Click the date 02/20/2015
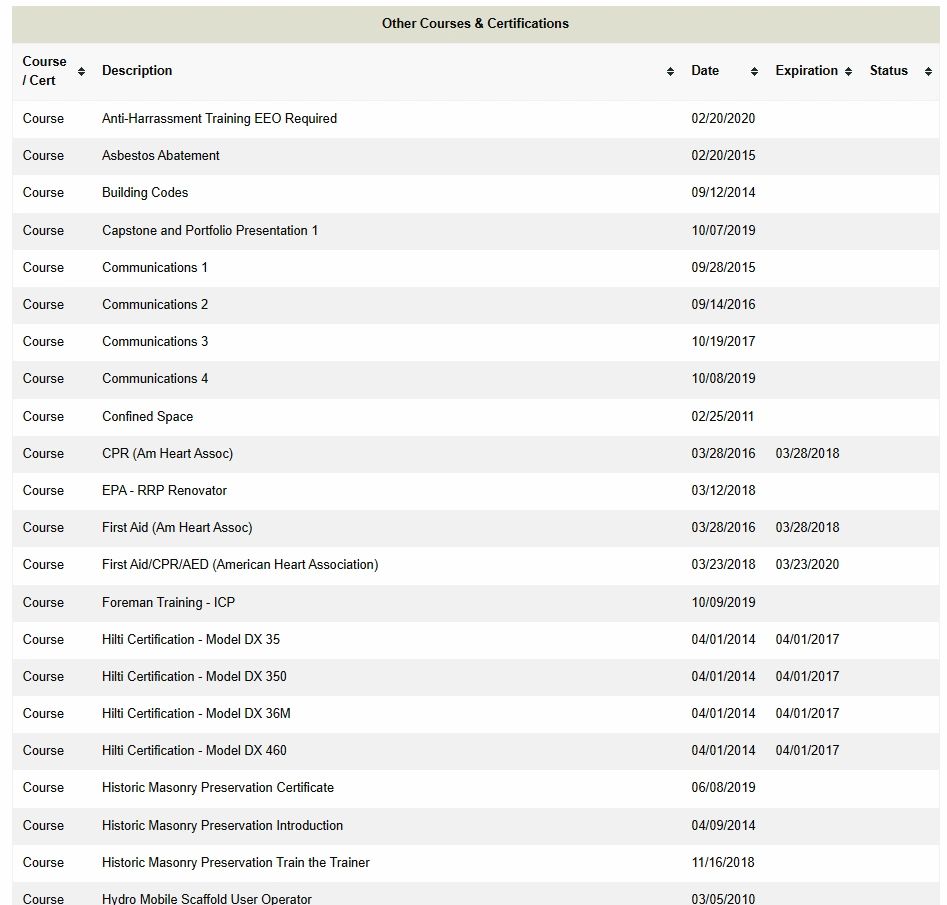This screenshot has width=947, height=905. pos(723,155)
